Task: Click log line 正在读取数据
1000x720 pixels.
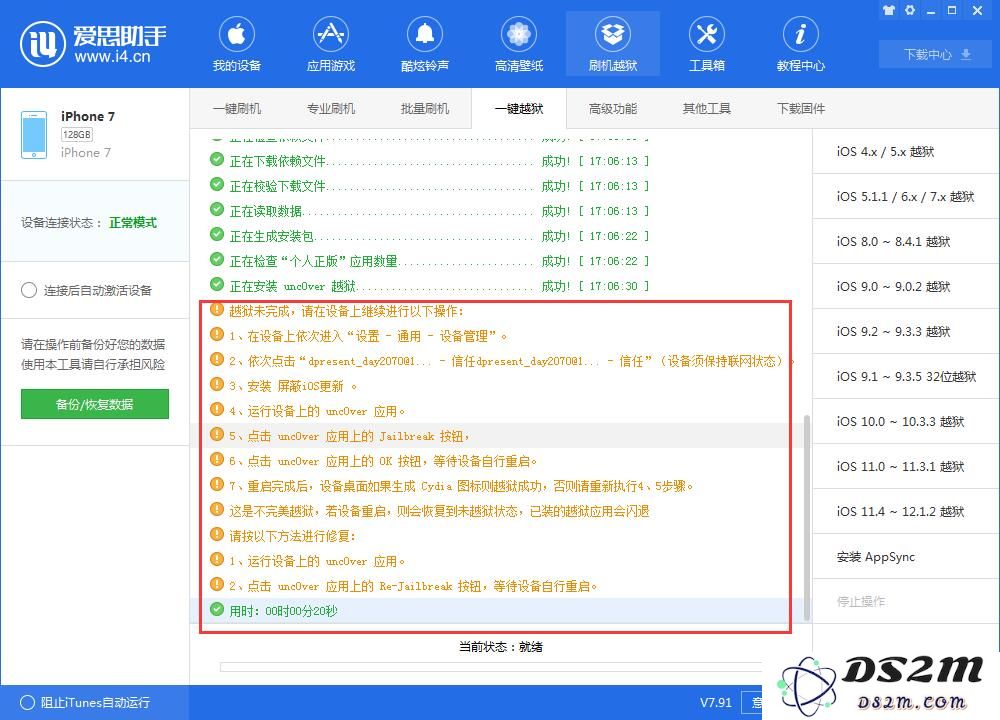Action: tap(429, 211)
